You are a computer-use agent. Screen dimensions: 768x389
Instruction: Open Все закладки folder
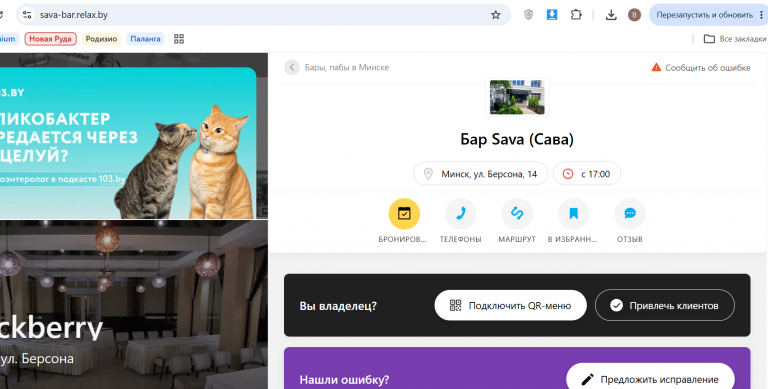click(735, 39)
